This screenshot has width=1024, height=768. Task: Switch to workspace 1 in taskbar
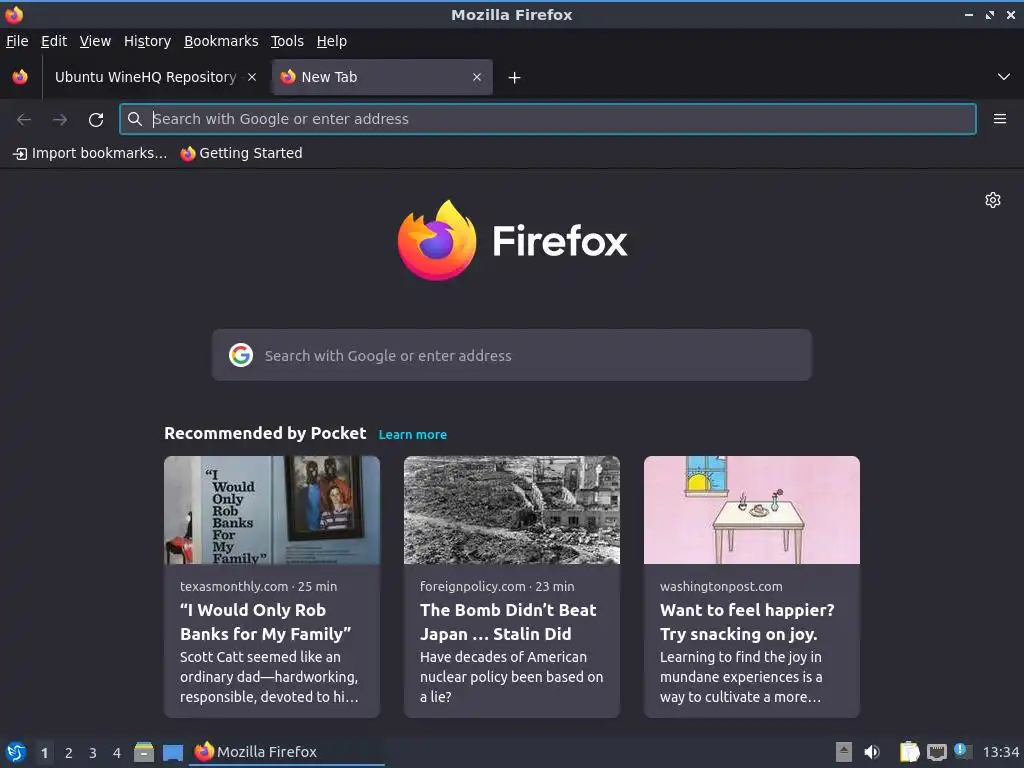pyautogui.click(x=44, y=753)
